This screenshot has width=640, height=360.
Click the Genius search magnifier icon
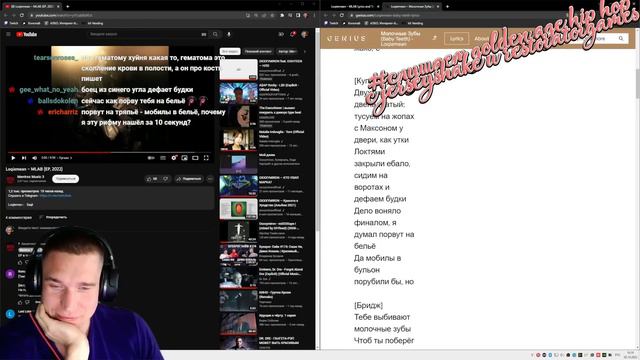click(621, 38)
